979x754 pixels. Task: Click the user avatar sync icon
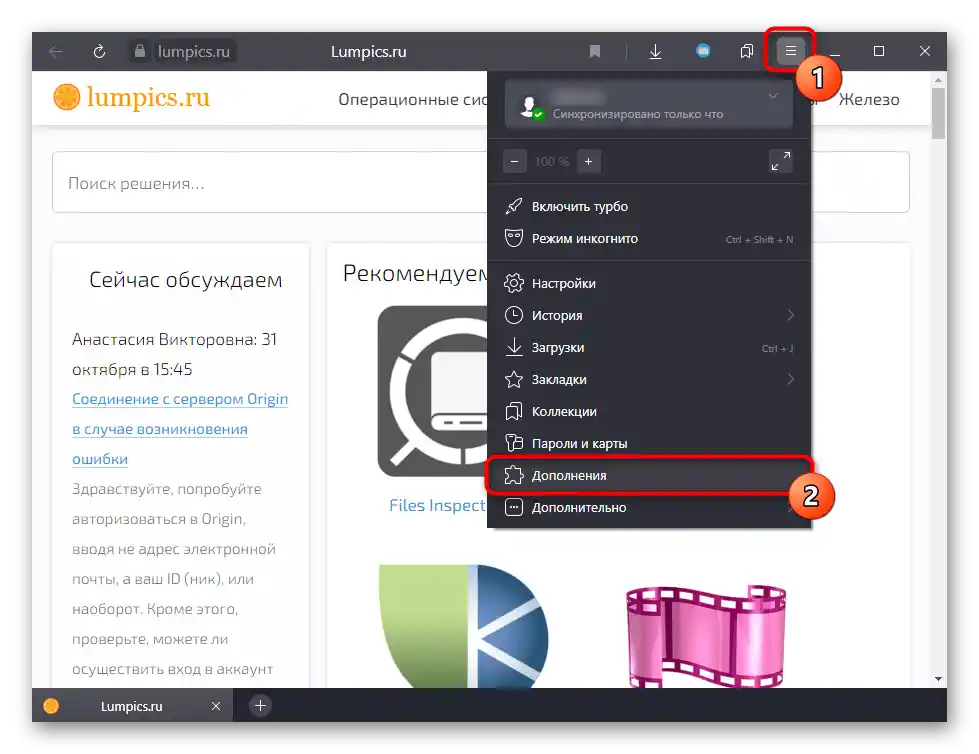[x=531, y=107]
